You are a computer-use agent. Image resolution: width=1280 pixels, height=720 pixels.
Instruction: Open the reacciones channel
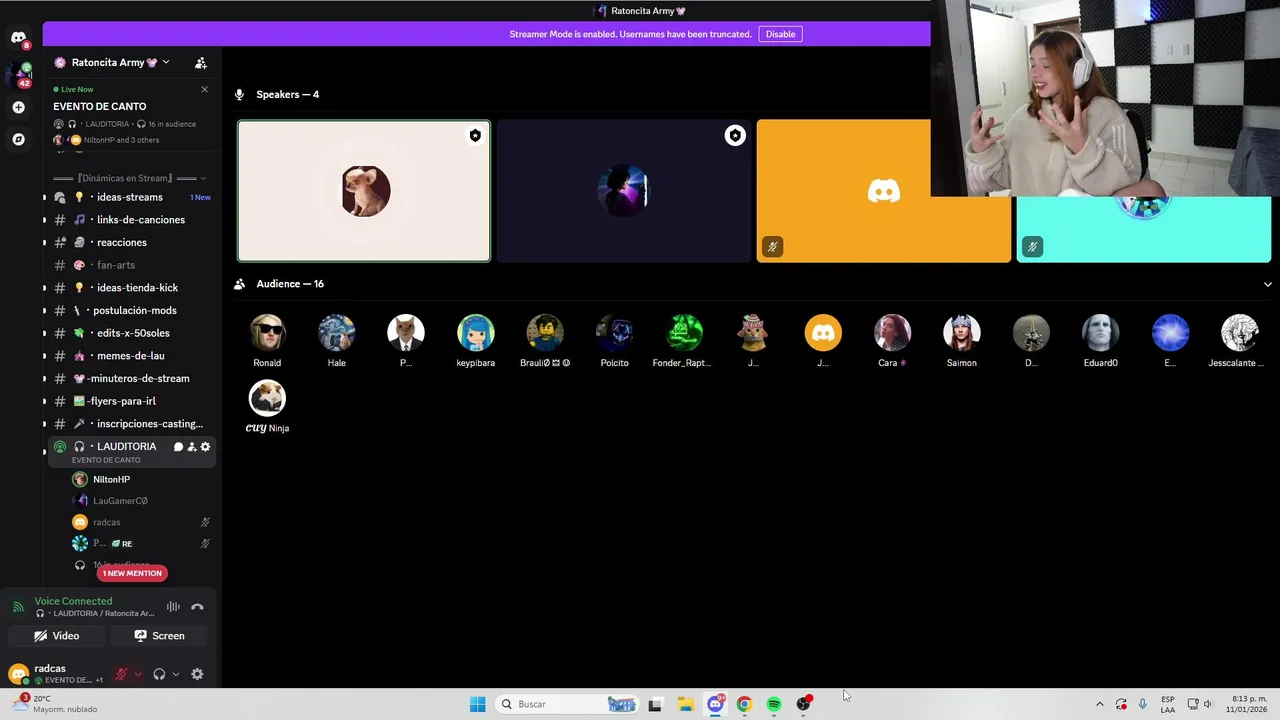pyautogui.click(x=131, y=242)
